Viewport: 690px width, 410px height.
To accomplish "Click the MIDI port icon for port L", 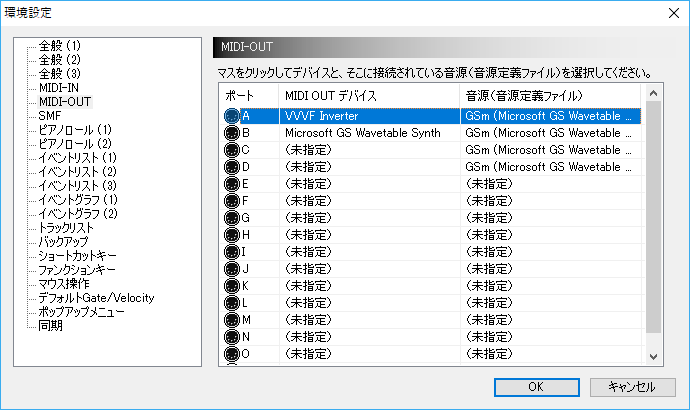I will pyautogui.click(x=231, y=303).
